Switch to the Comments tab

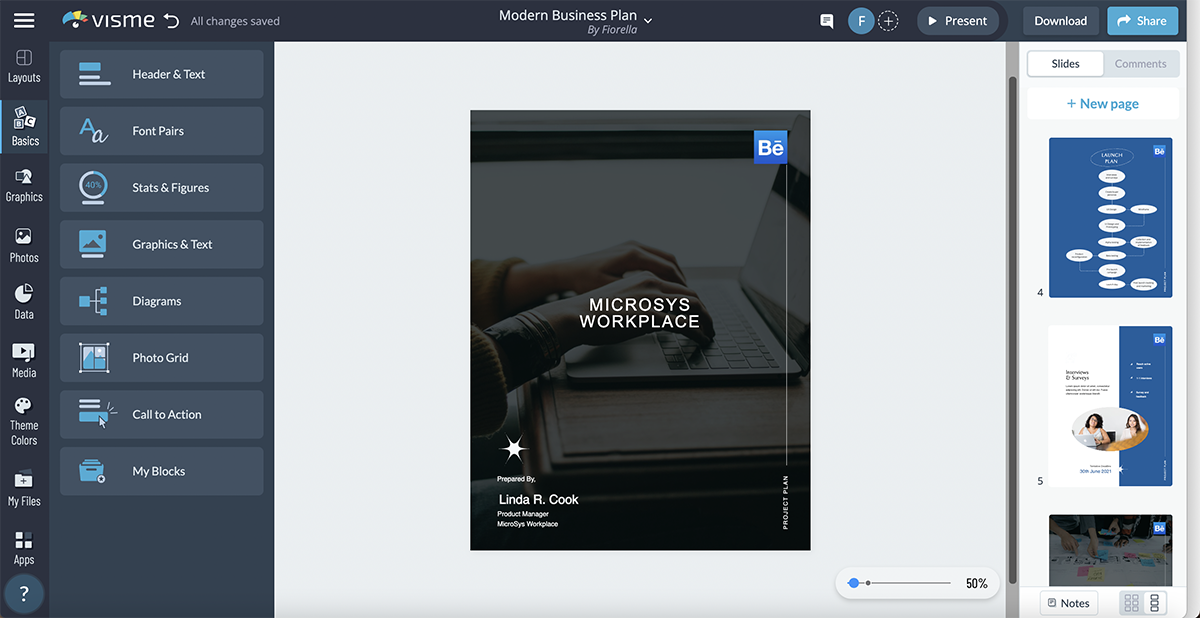(x=1139, y=63)
